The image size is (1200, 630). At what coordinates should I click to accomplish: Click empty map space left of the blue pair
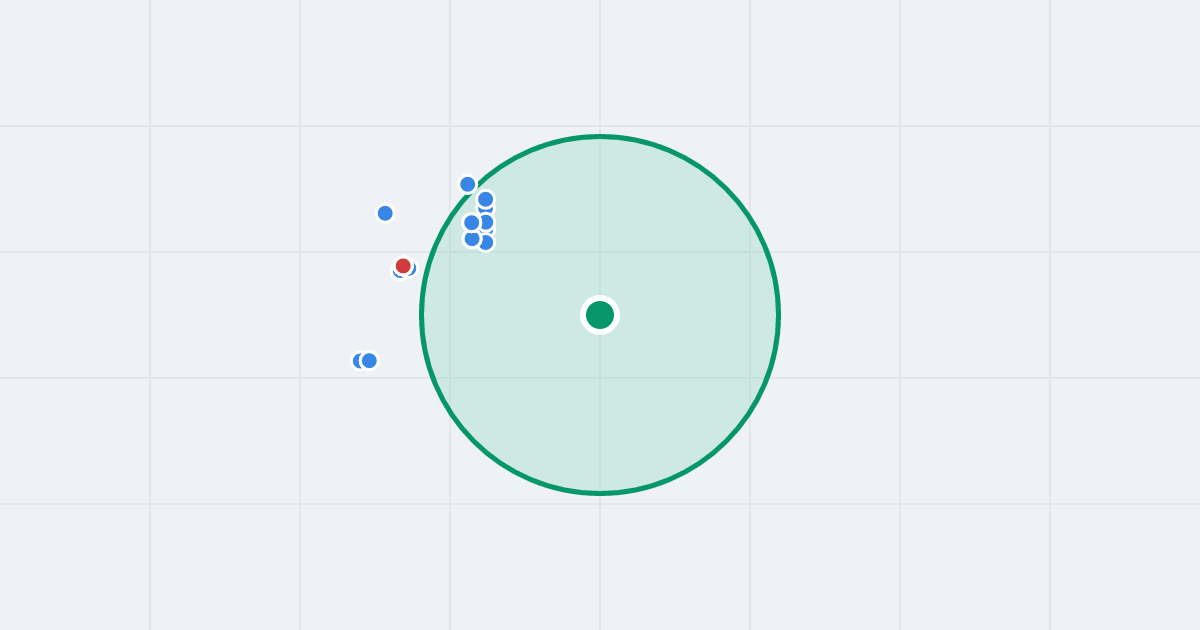(x=250, y=360)
